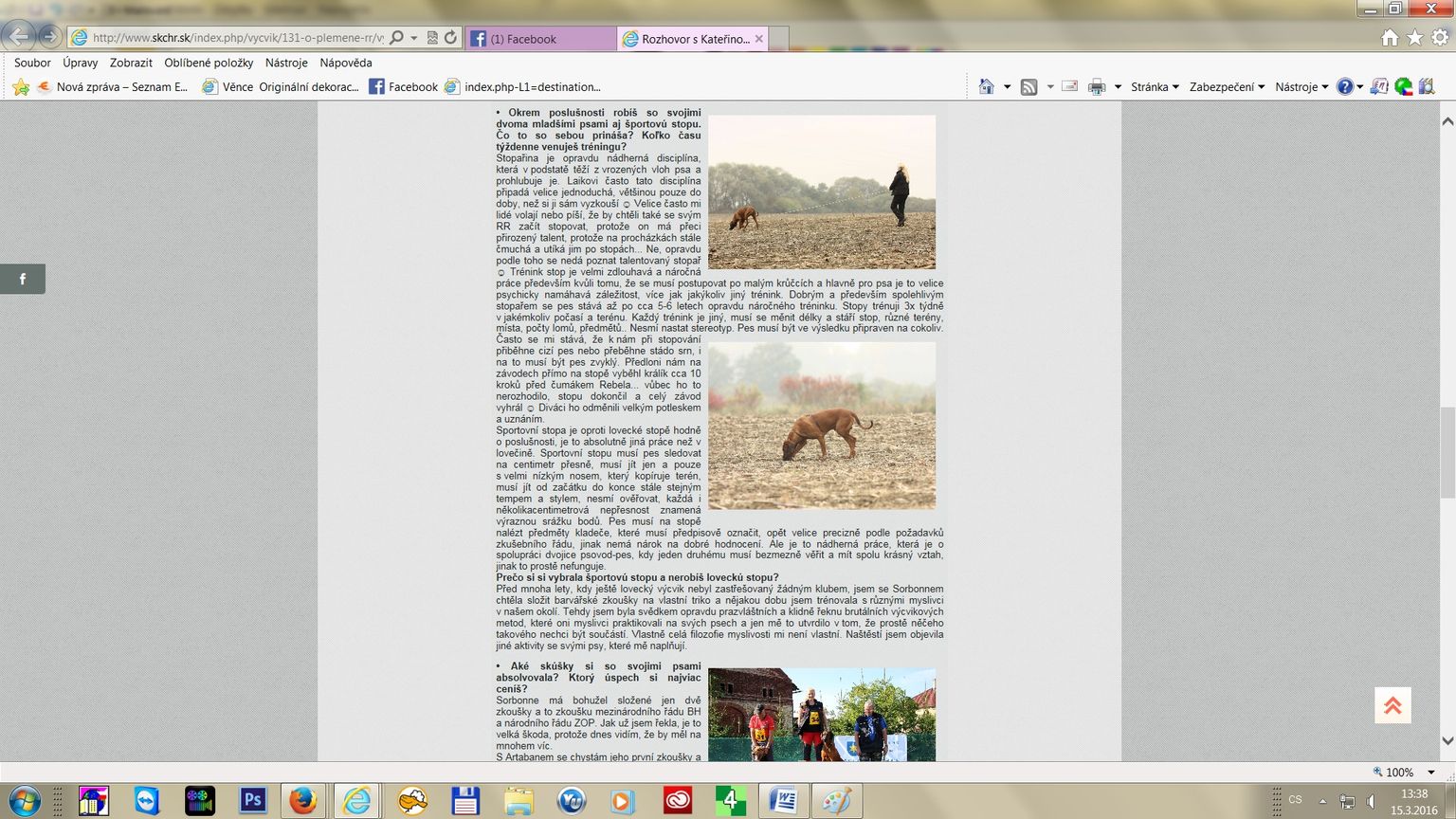
Task: Click the research books magnifier icon
Action: click(x=1427, y=86)
